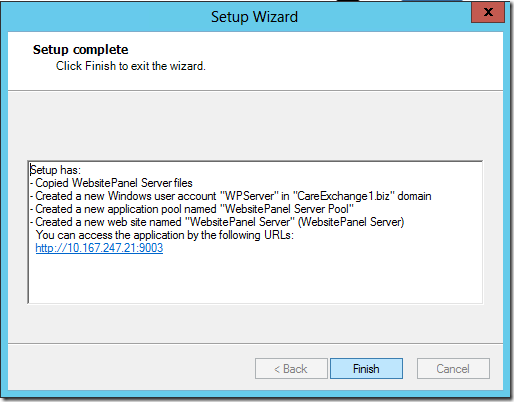Click the grayed-out Back button

[x=291, y=369]
